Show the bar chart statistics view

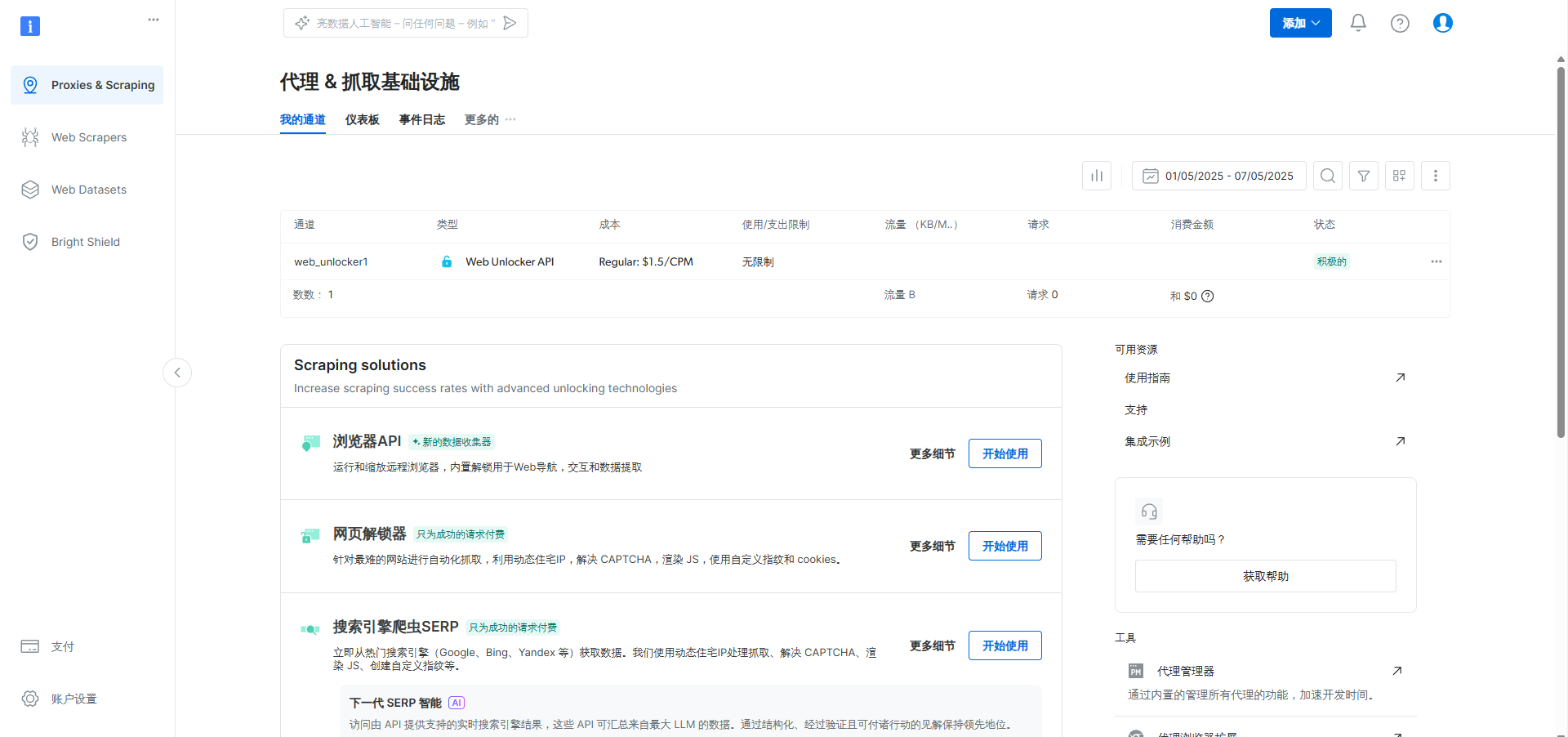(1097, 176)
